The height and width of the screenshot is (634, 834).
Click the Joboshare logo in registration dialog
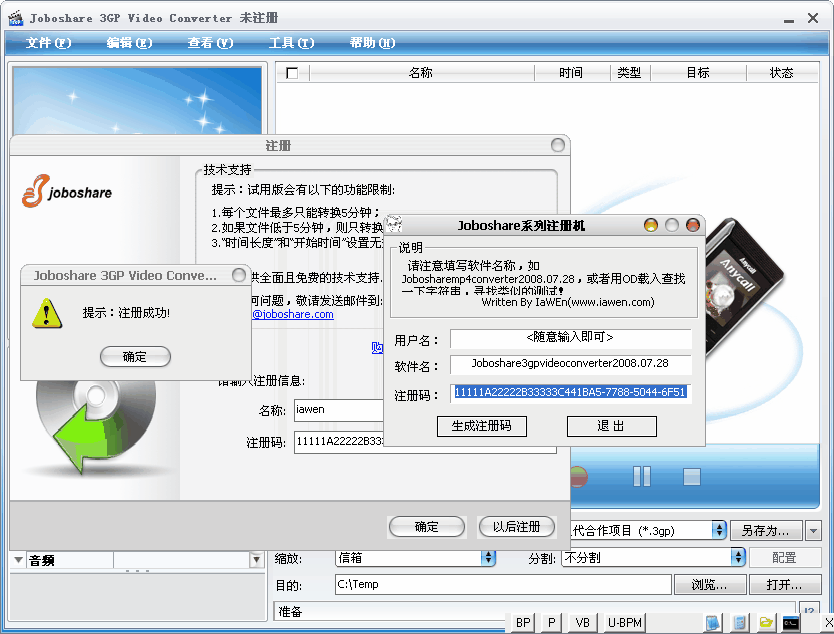click(x=68, y=190)
